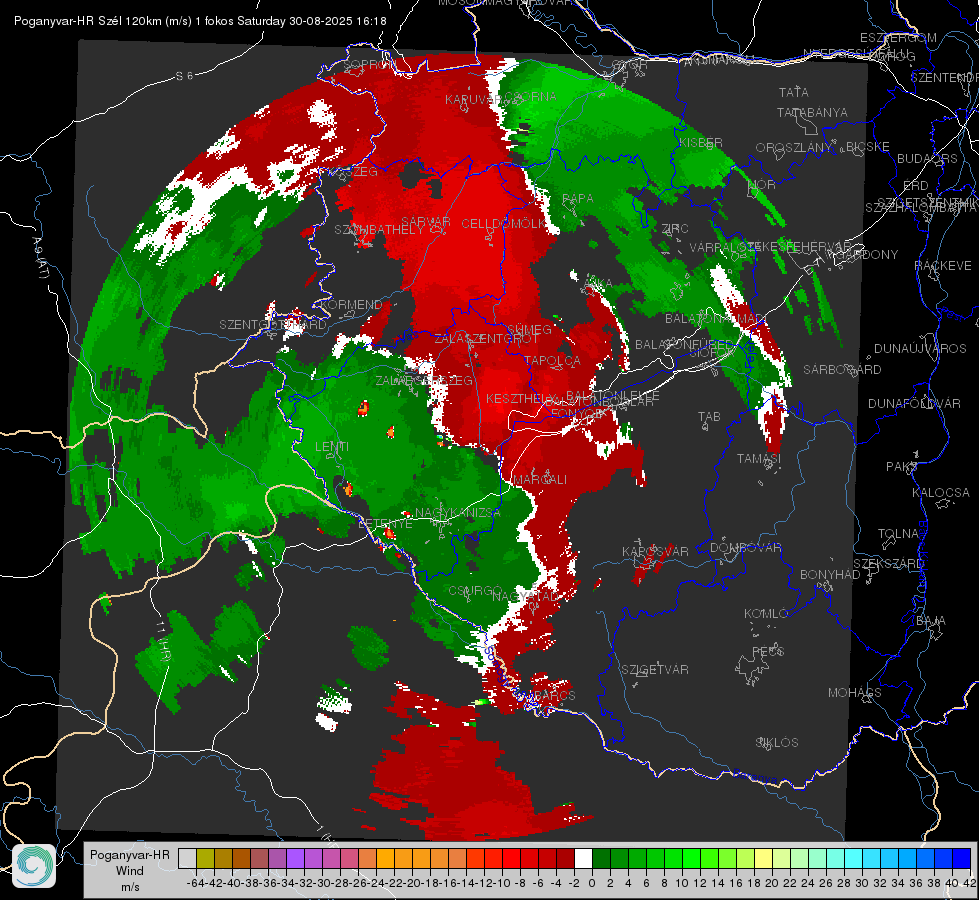Pick the dark blue last legend swatch
The width and height of the screenshot is (979, 900).
pyautogui.click(x=962, y=858)
